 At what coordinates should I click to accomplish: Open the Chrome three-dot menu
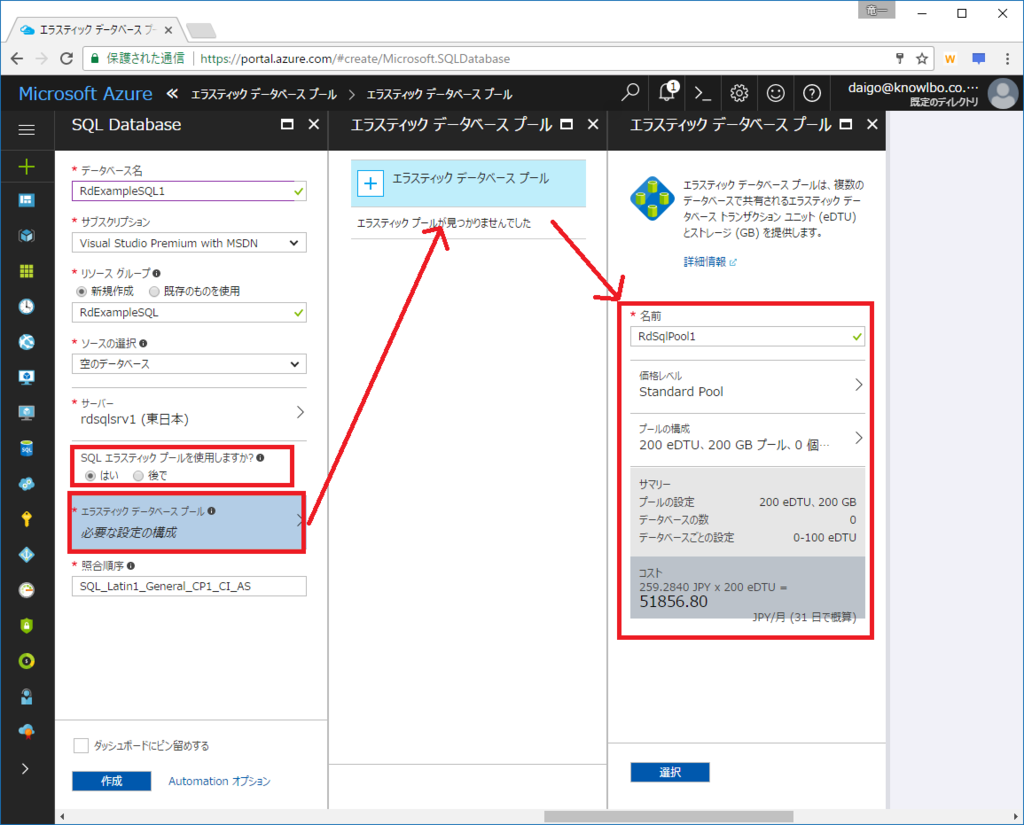(x=1007, y=59)
